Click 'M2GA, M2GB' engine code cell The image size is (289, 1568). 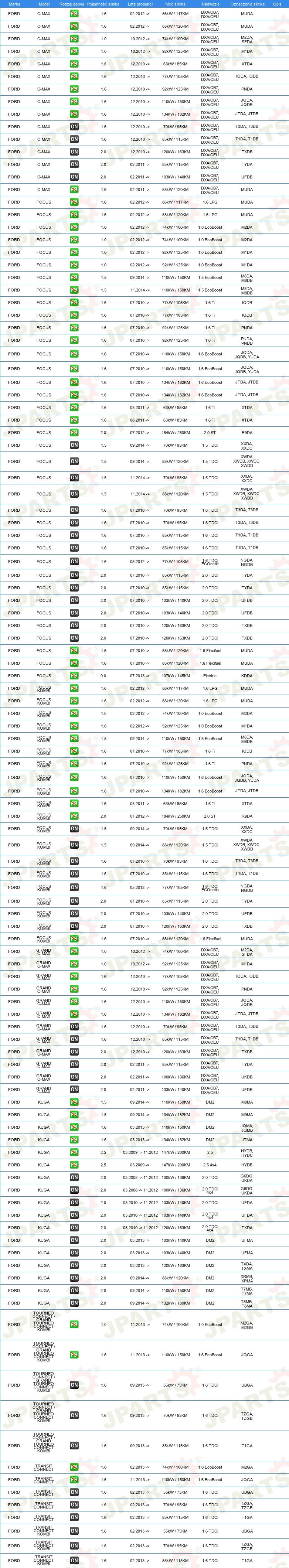(246, 1325)
